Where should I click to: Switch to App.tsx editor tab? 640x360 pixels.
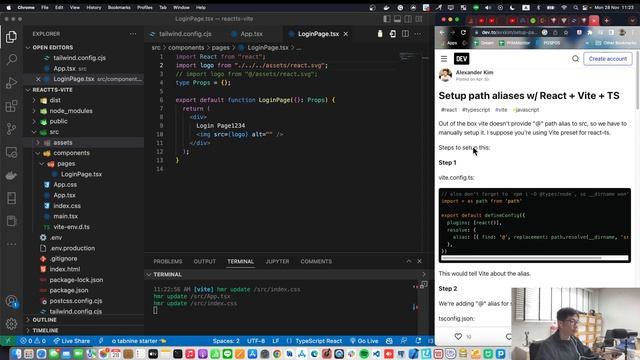[251, 34]
